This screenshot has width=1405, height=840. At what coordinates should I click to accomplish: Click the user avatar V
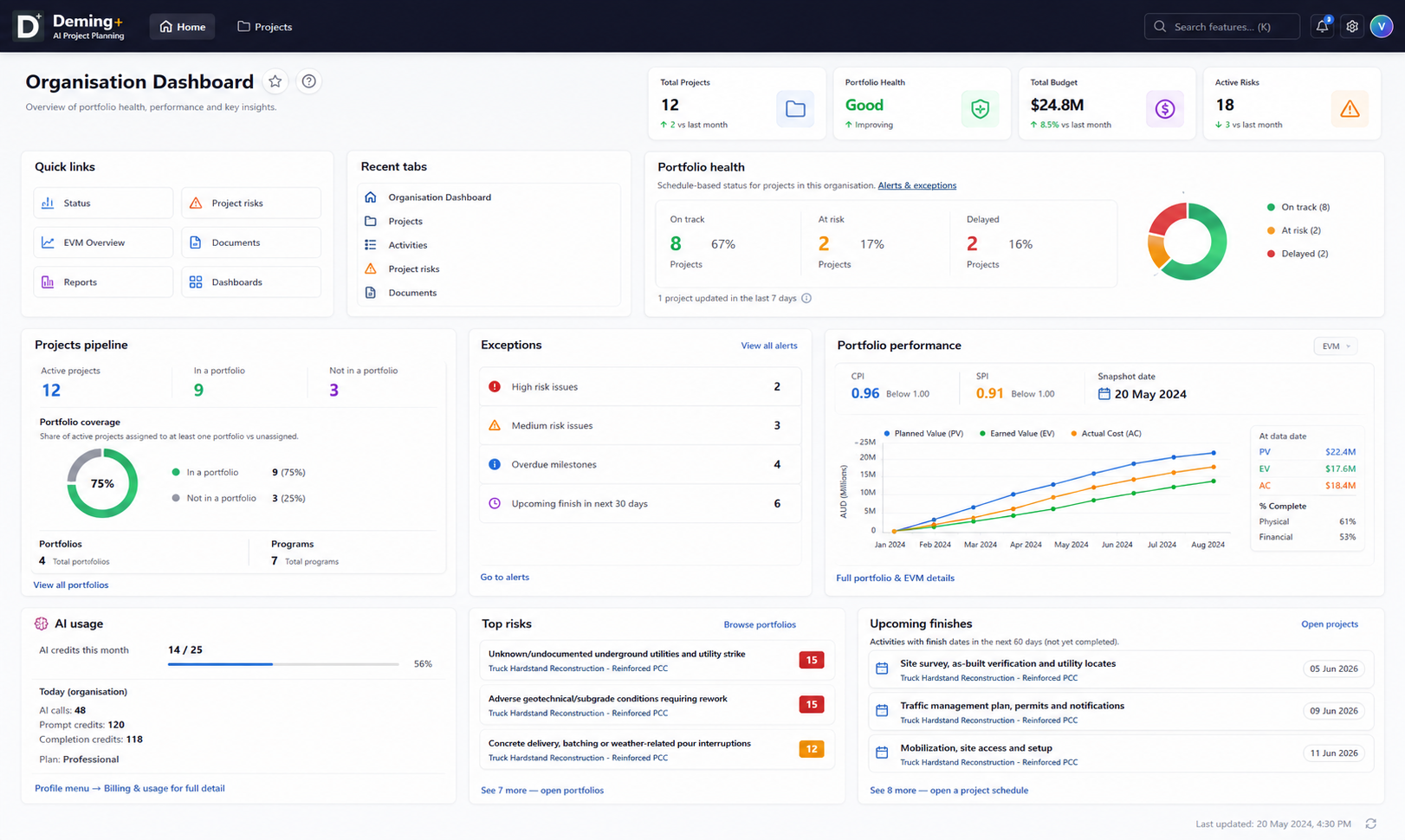[x=1382, y=27]
